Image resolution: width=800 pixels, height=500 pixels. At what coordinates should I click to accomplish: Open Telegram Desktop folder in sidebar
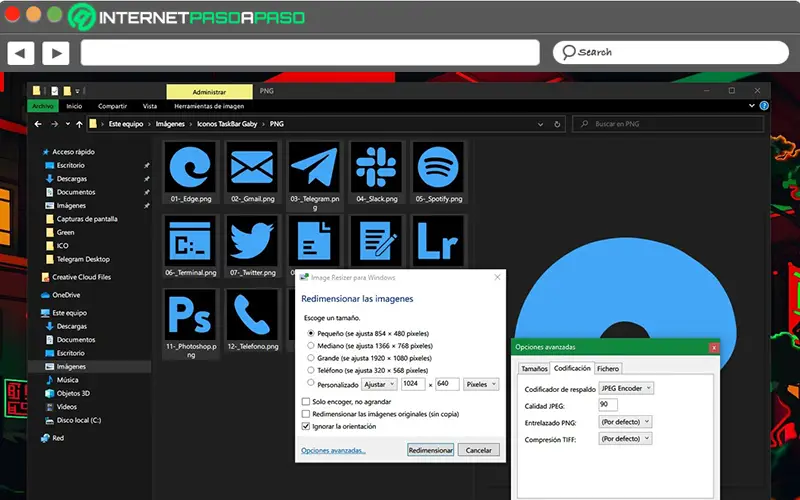point(78,259)
